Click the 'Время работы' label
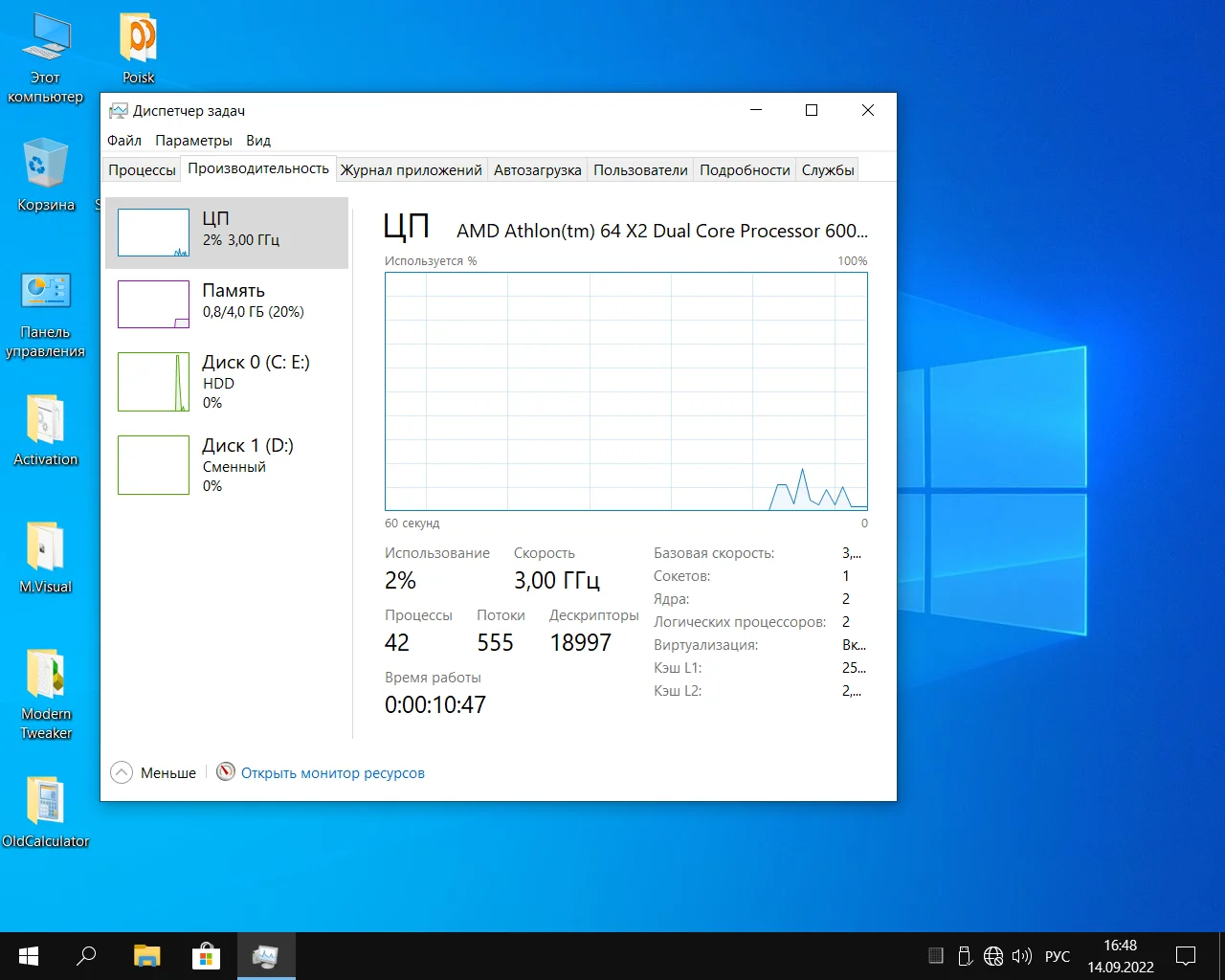This screenshot has width=1225, height=980. 433,678
